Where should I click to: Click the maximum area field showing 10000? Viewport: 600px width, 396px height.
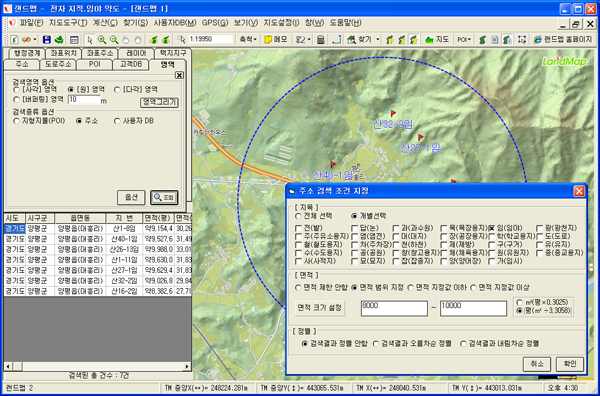[473, 308]
